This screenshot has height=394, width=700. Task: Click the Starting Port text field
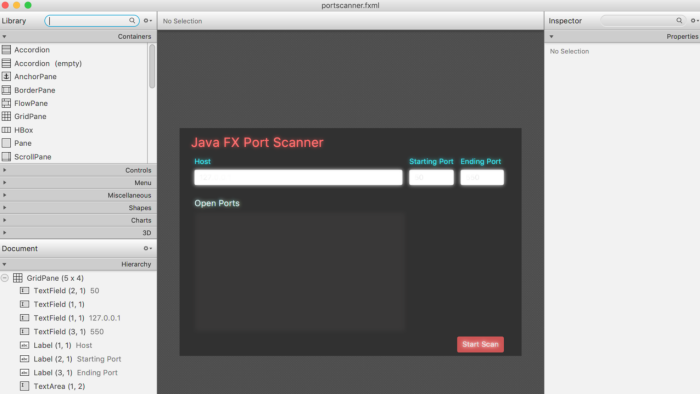point(431,177)
